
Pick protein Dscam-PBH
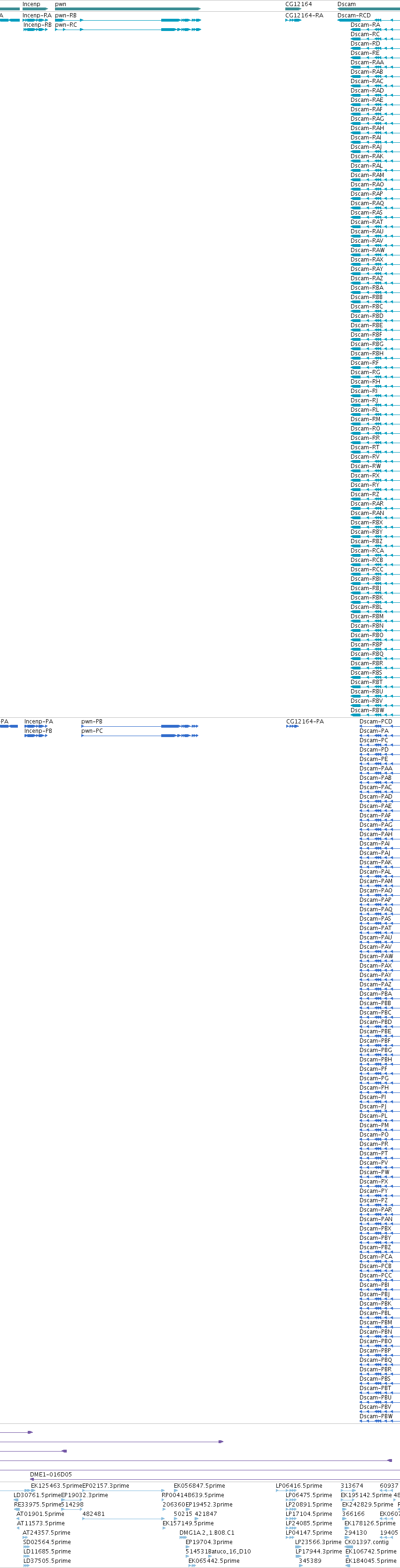376,1059
